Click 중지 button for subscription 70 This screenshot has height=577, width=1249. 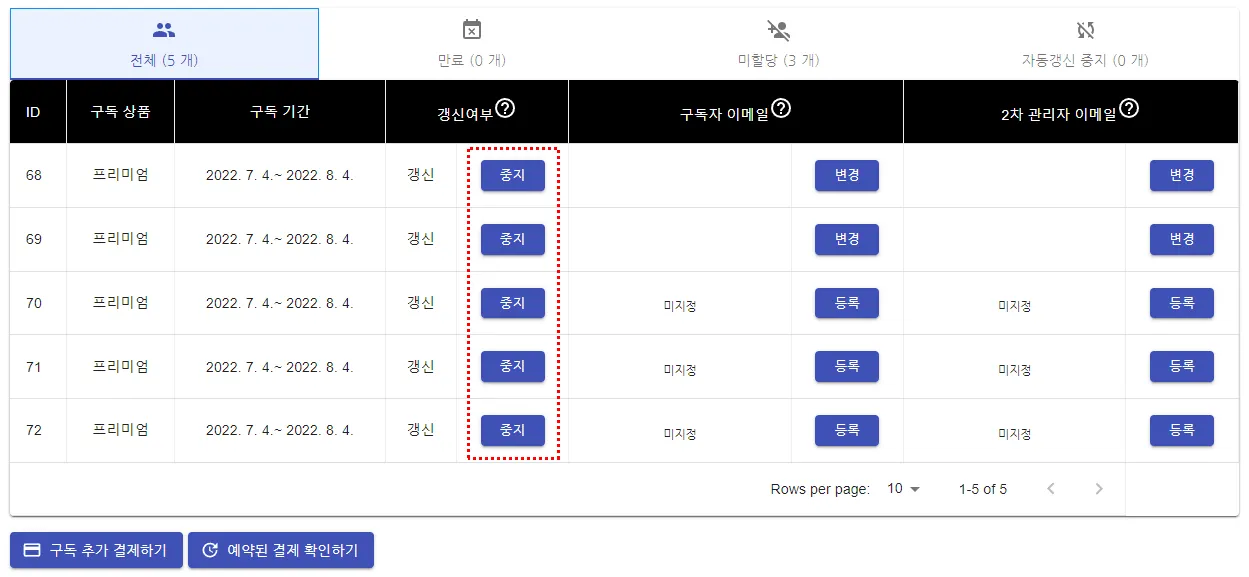coord(512,303)
